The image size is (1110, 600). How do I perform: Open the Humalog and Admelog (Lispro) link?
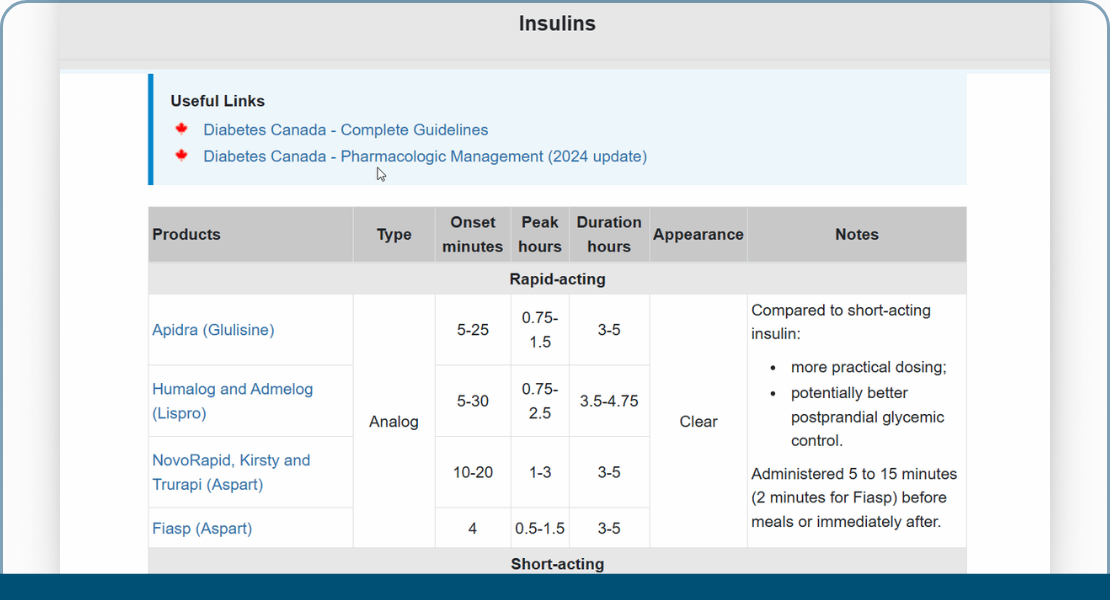pos(232,400)
